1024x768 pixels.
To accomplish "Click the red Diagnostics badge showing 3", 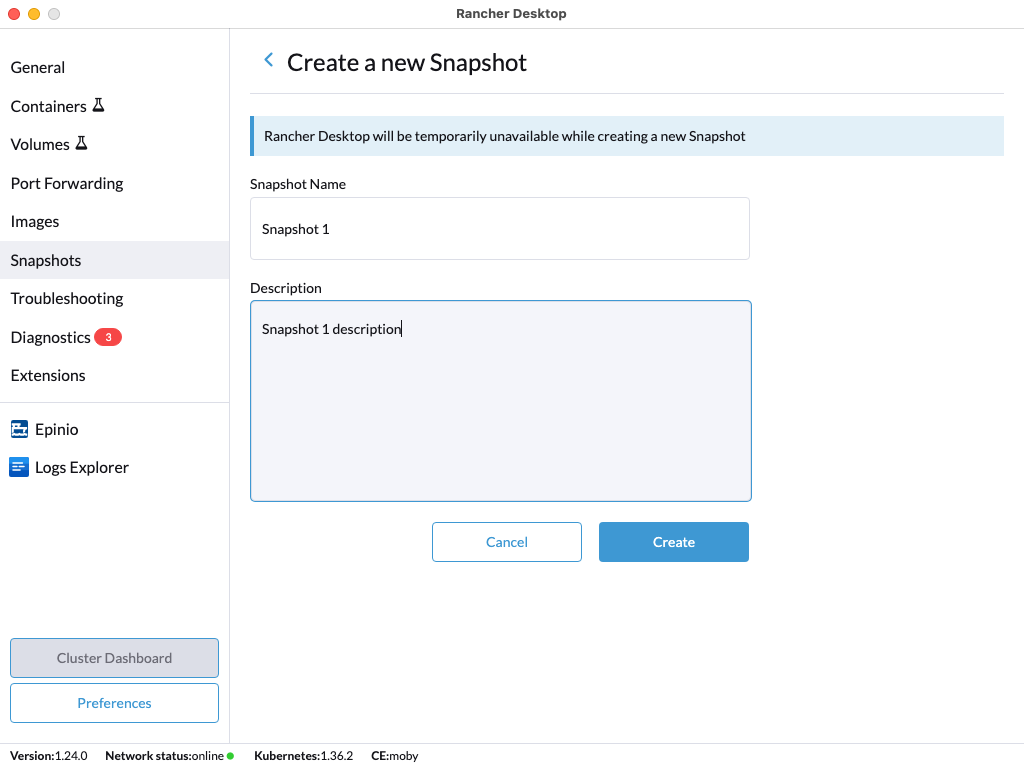I will 108,337.
